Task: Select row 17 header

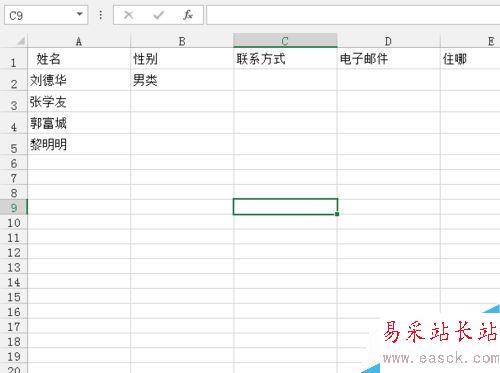Action: point(14,326)
